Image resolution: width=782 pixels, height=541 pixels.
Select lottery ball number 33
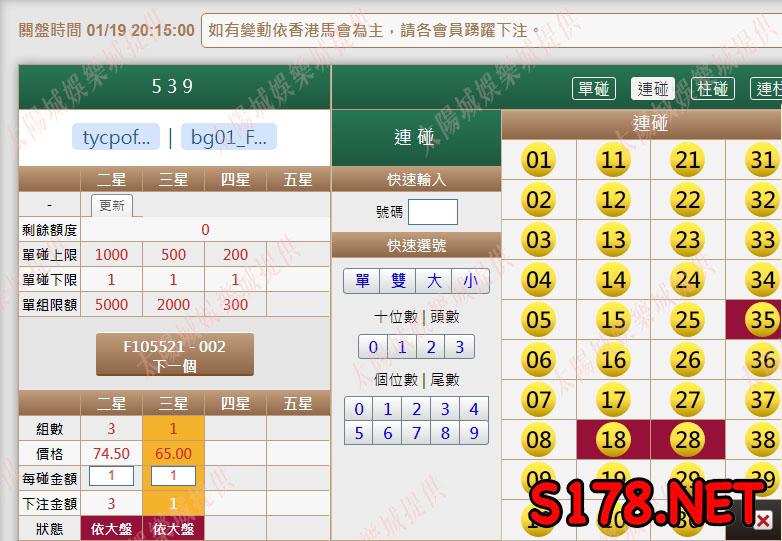[x=763, y=239]
